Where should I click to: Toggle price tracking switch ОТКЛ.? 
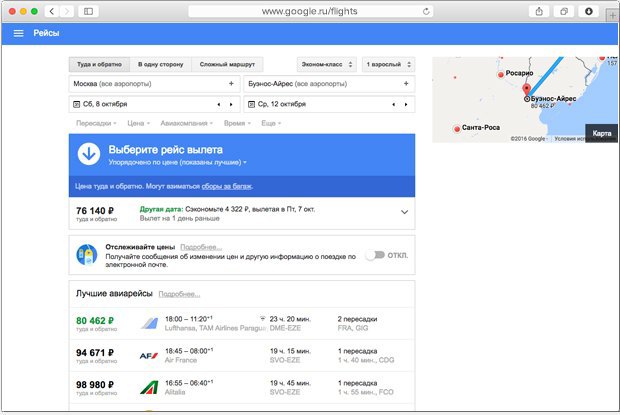coord(375,255)
